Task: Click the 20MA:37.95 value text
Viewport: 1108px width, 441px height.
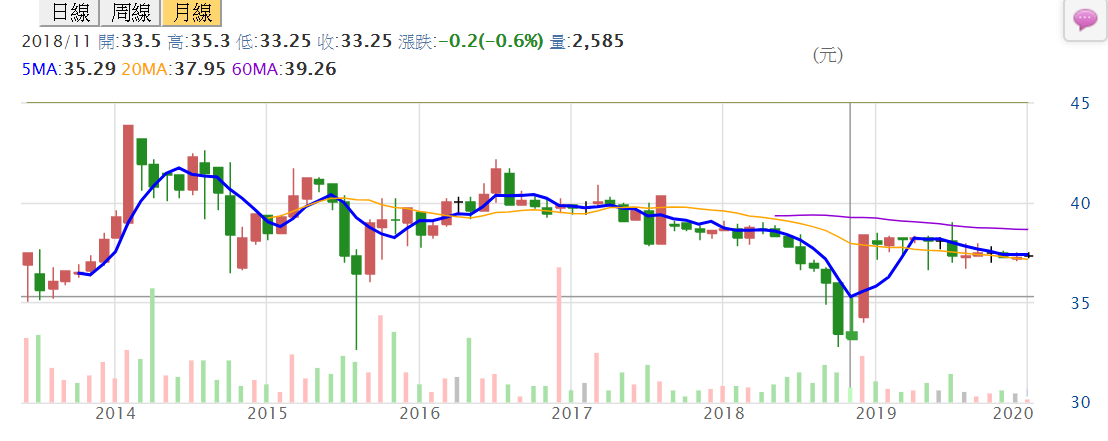Action: pyautogui.click(x=172, y=69)
